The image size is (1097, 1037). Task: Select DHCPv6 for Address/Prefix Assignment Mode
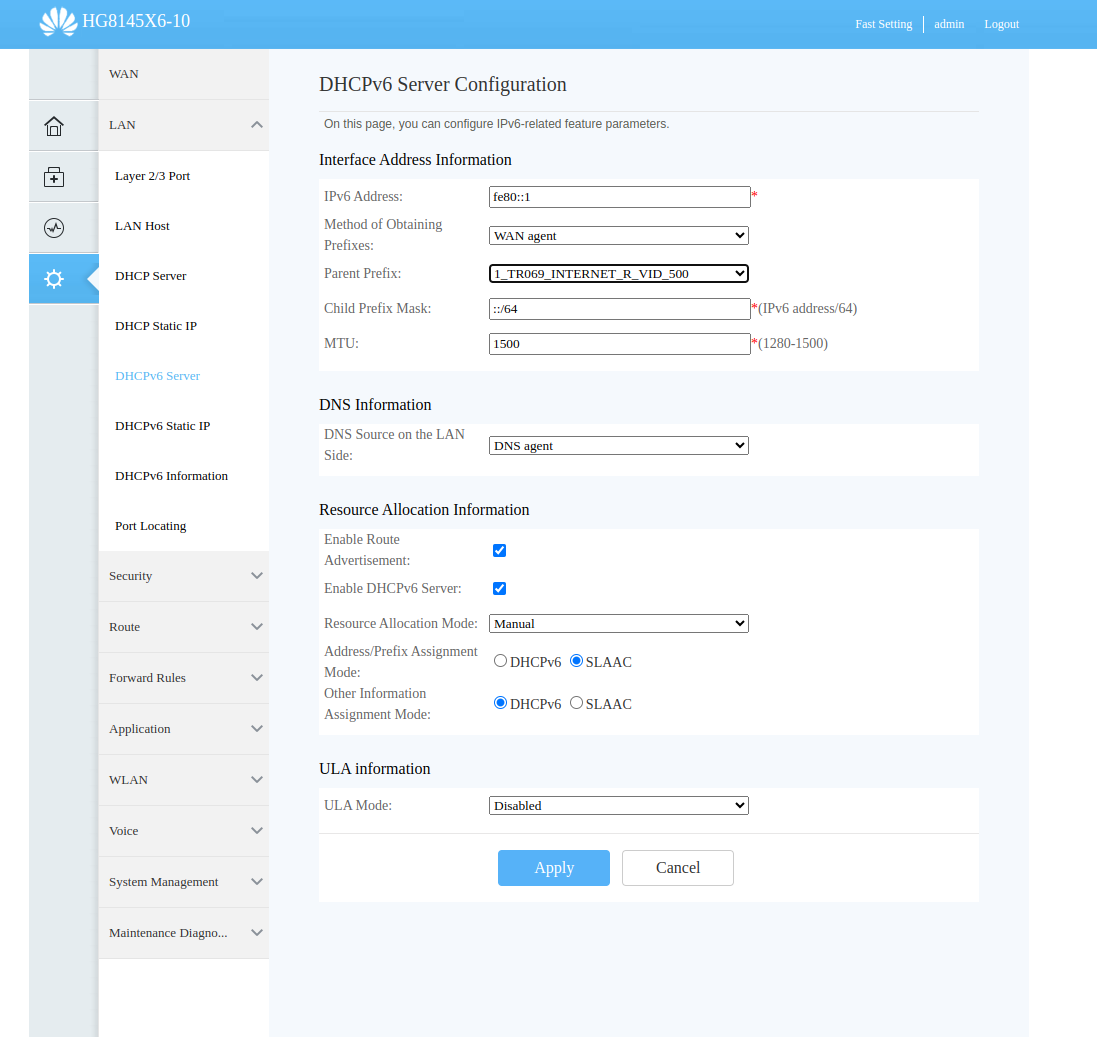(x=501, y=661)
